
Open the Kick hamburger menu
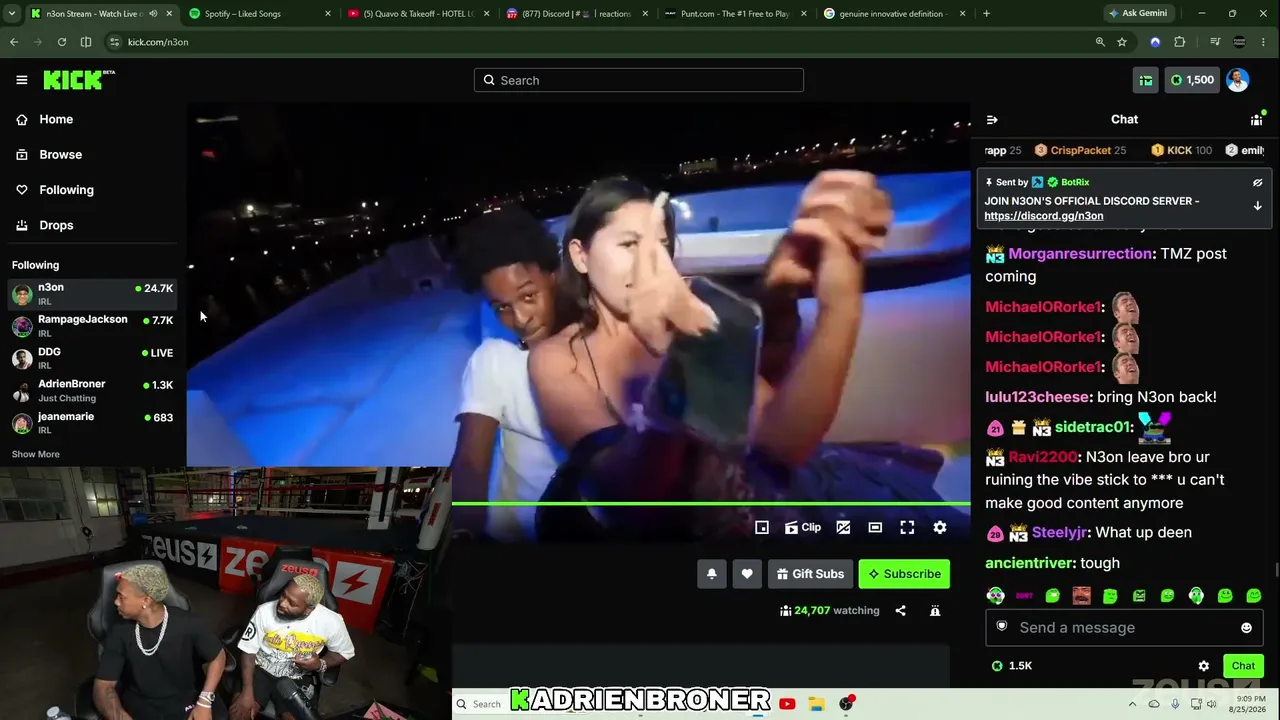[x=21, y=80]
